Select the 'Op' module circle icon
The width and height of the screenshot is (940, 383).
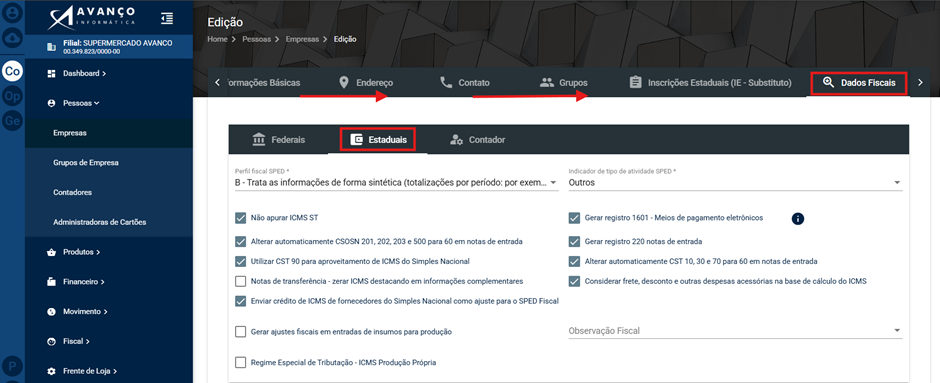pos(12,96)
